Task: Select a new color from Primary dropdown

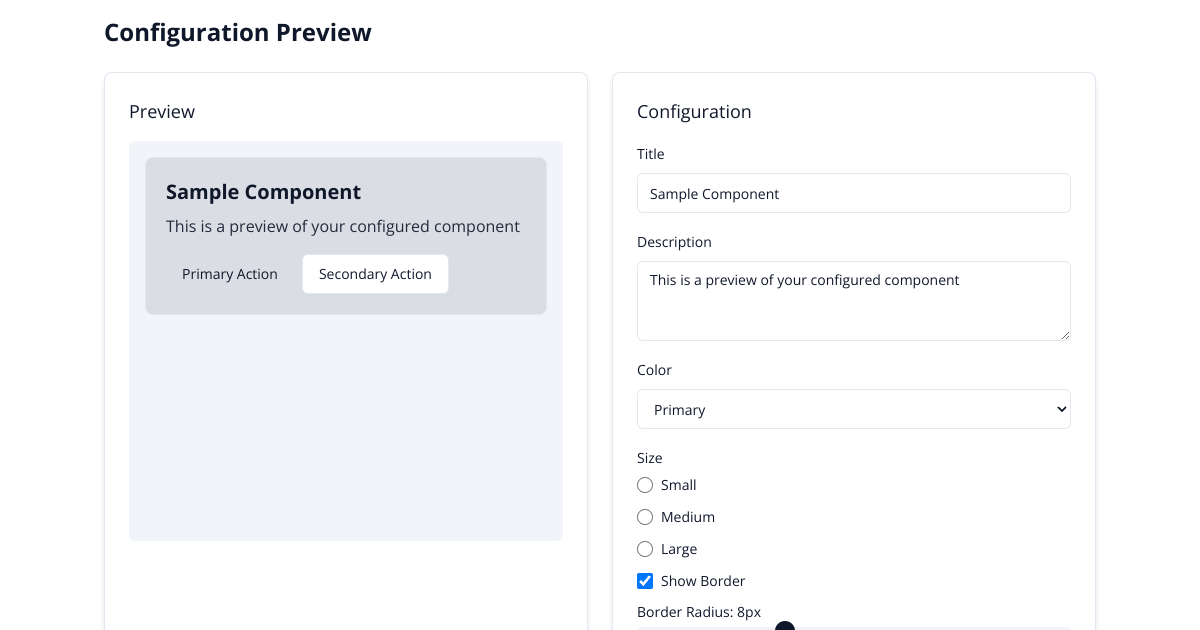Action: tap(853, 409)
